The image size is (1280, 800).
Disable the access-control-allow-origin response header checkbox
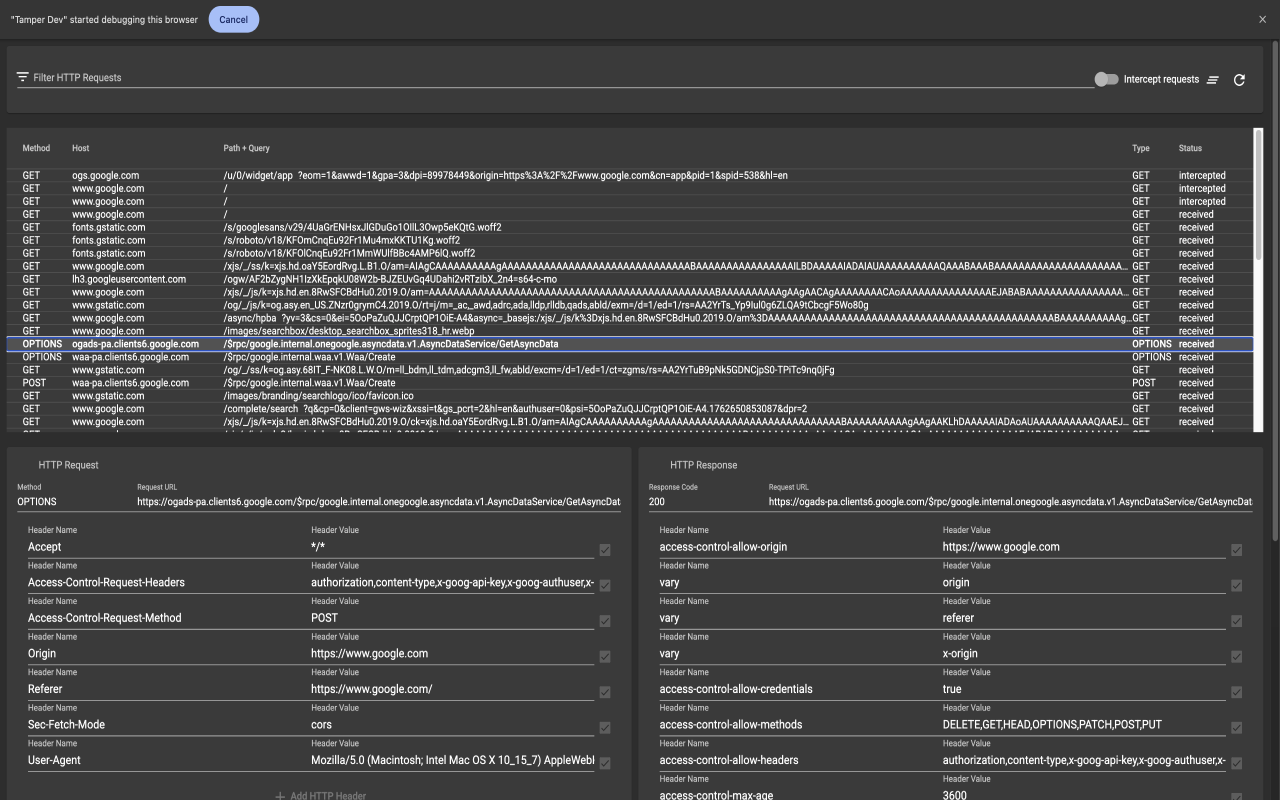point(1236,550)
